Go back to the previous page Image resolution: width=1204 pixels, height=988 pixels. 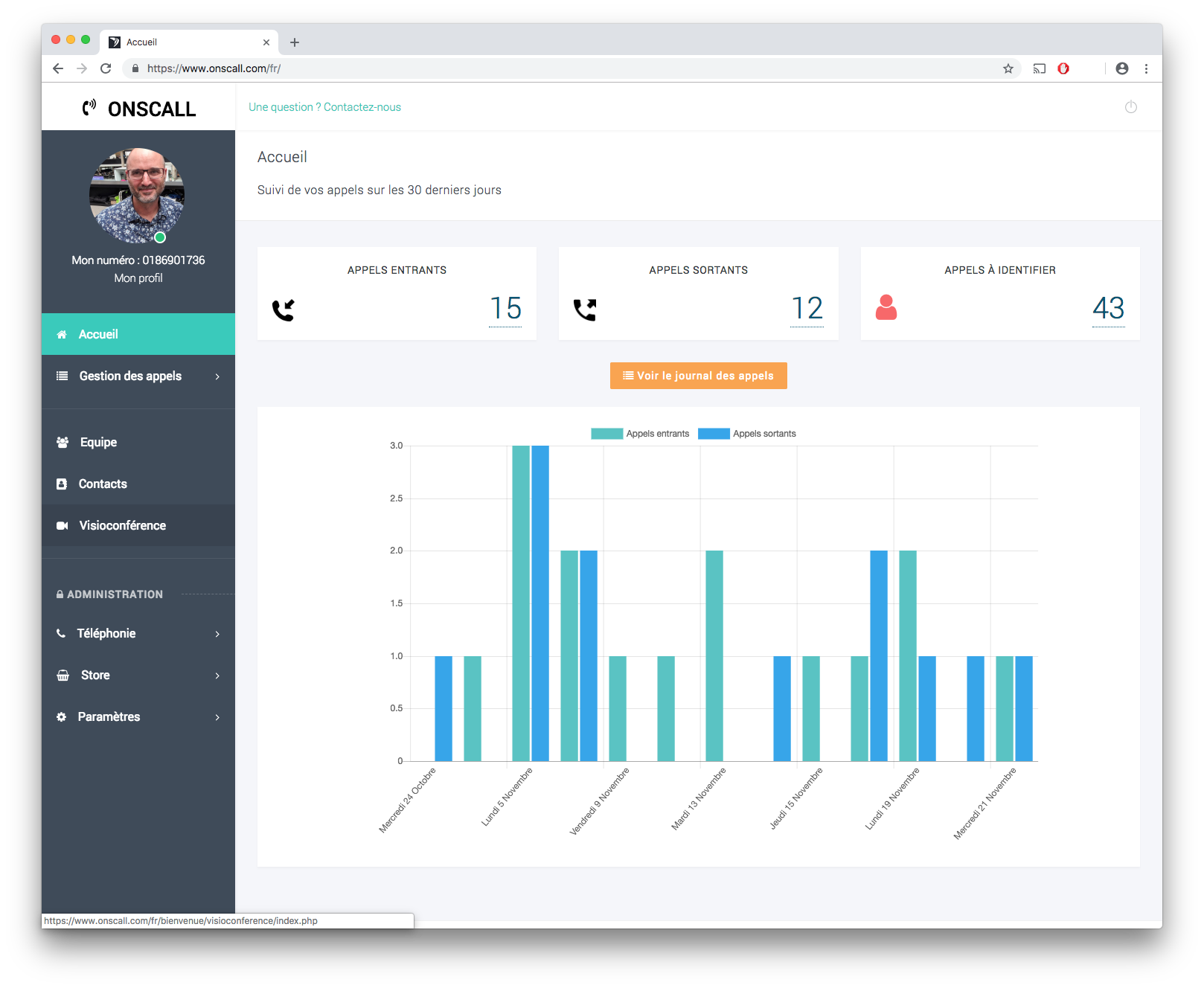(58, 68)
